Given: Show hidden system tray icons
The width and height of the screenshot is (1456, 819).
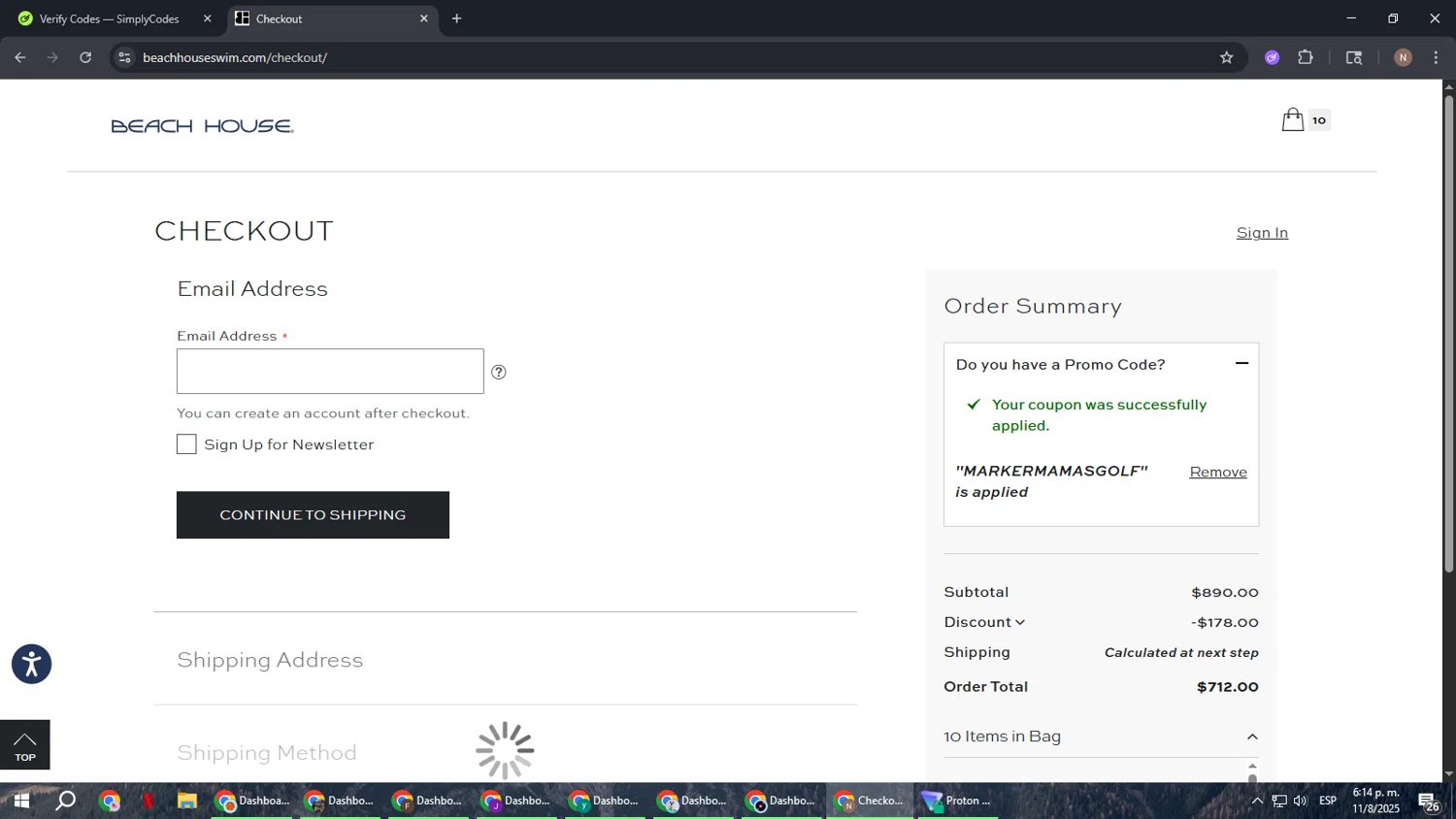Looking at the screenshot, I should (1257, 801).
